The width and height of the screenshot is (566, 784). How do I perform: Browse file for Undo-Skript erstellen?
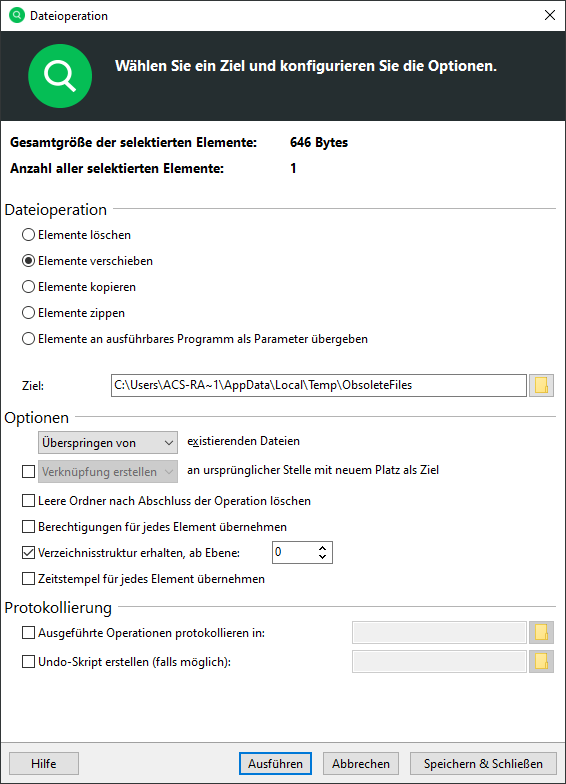(541, 662)
